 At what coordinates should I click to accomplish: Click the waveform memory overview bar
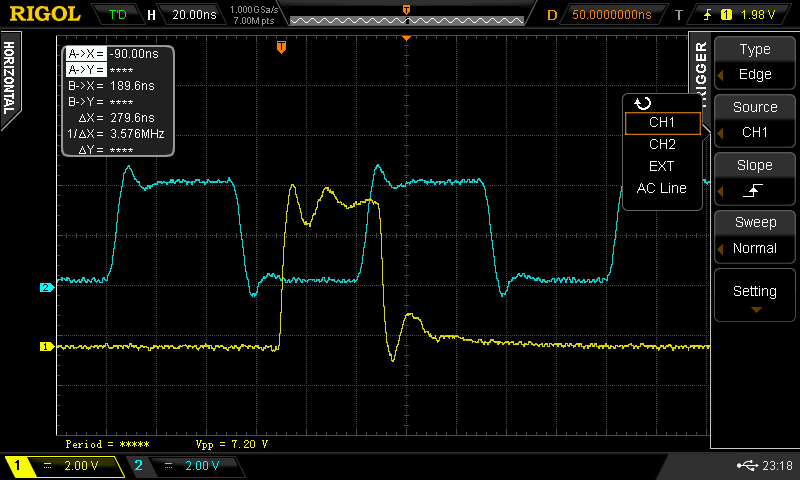407,20
